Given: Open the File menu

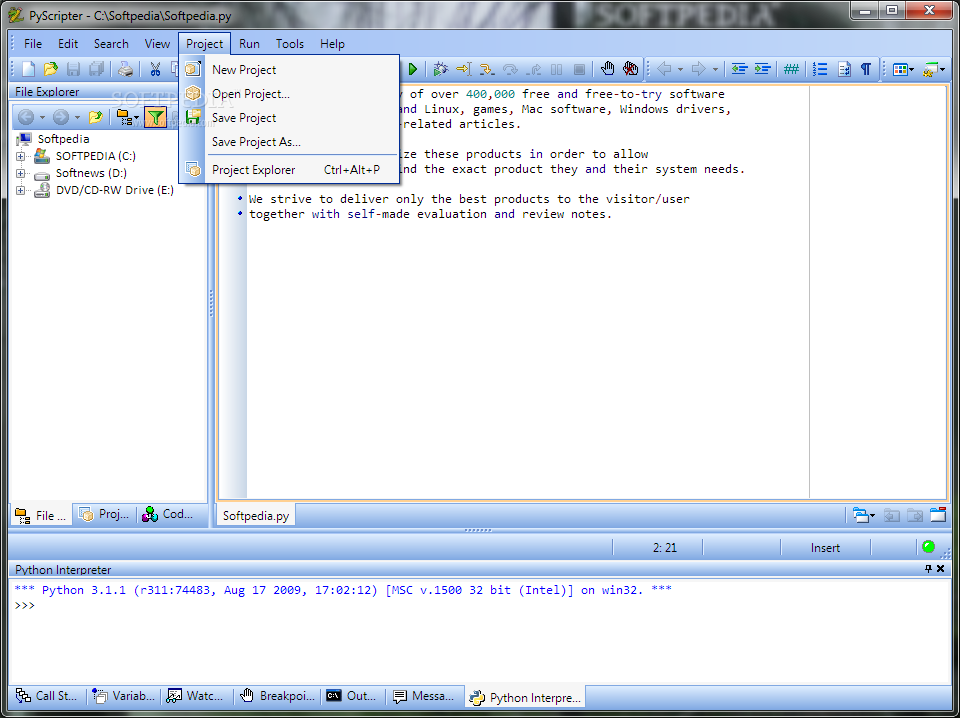Looking at the screenshot, I should coord(33,43).
